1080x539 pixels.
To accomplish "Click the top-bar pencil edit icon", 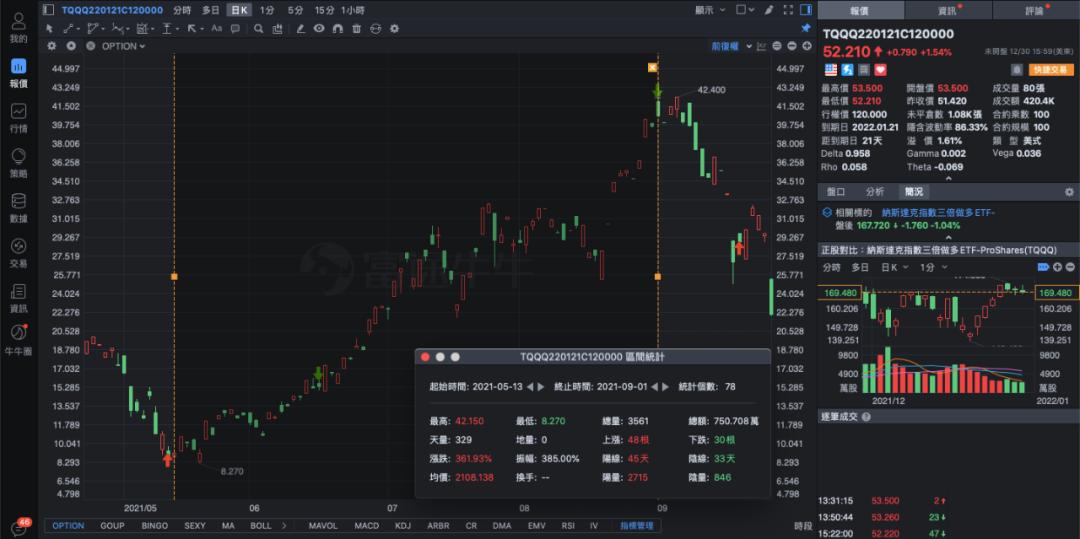I will tap(769, 10).
